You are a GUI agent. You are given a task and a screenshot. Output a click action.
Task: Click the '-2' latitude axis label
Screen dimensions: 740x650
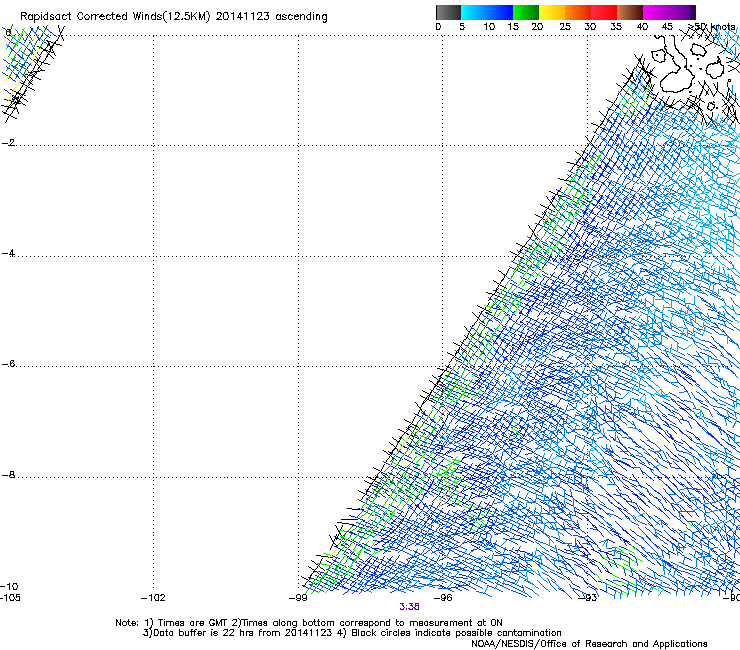[8, 142]
